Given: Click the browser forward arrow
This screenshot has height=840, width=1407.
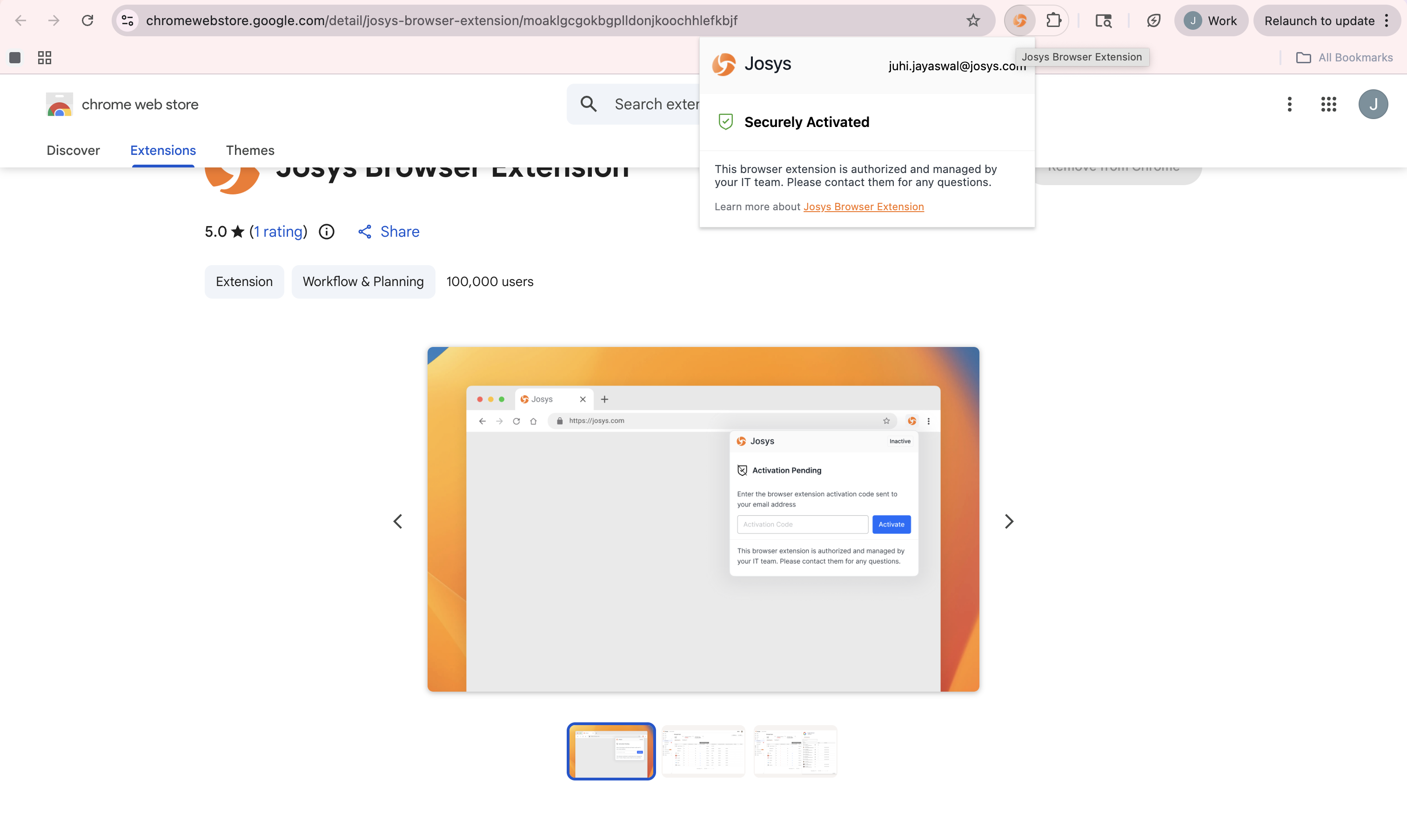Looking at the screenshot, I should tap(54, 21).
